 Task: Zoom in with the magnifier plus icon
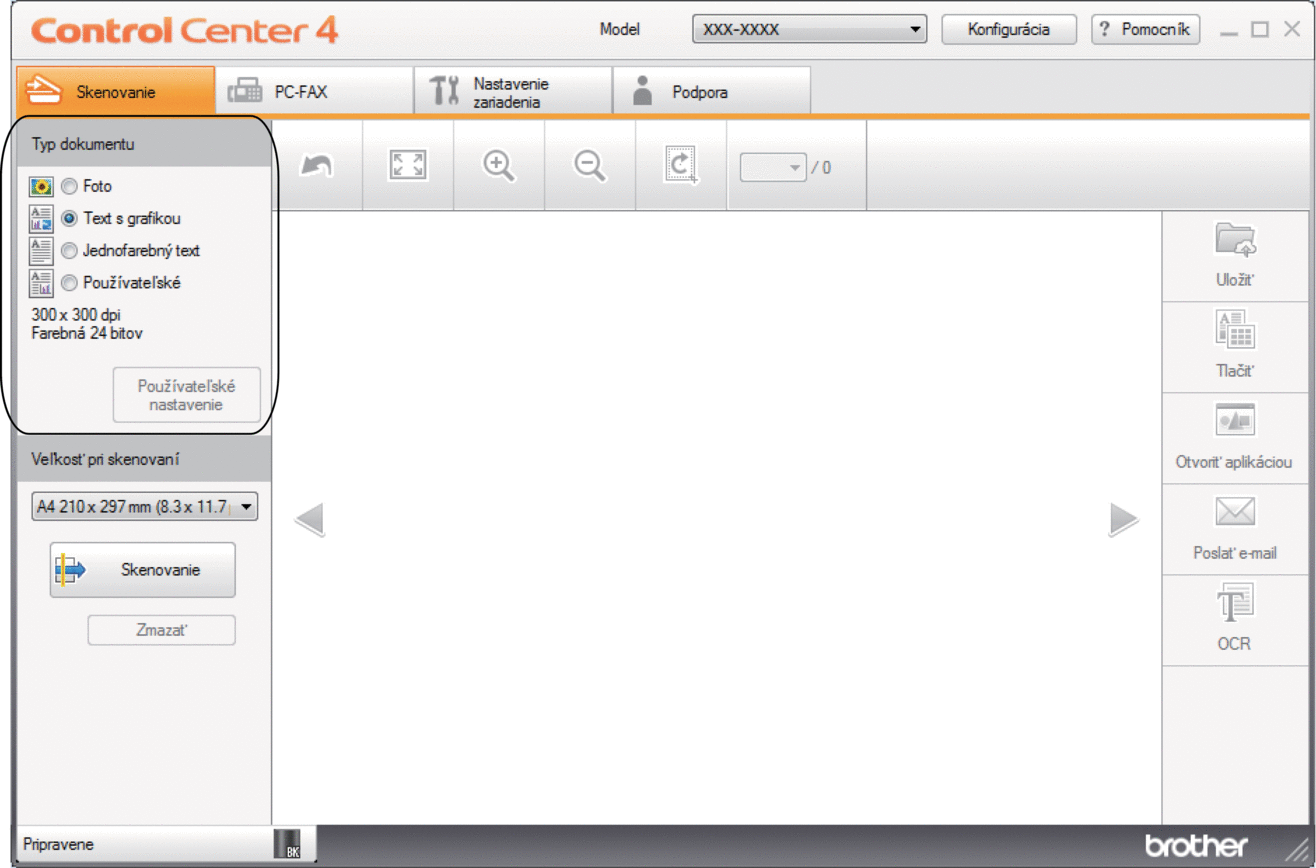coord(499,166)
